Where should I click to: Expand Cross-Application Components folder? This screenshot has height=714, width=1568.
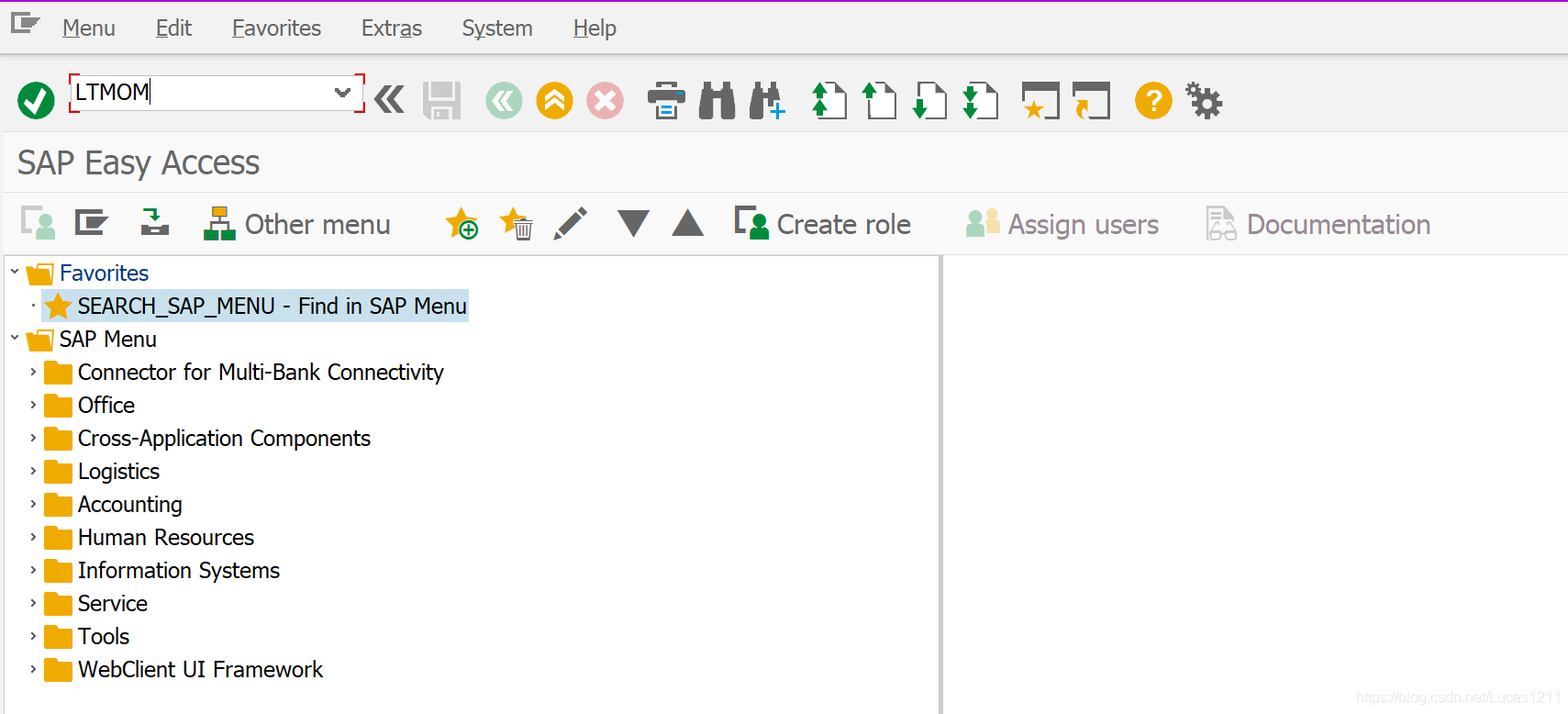[33, 438]
